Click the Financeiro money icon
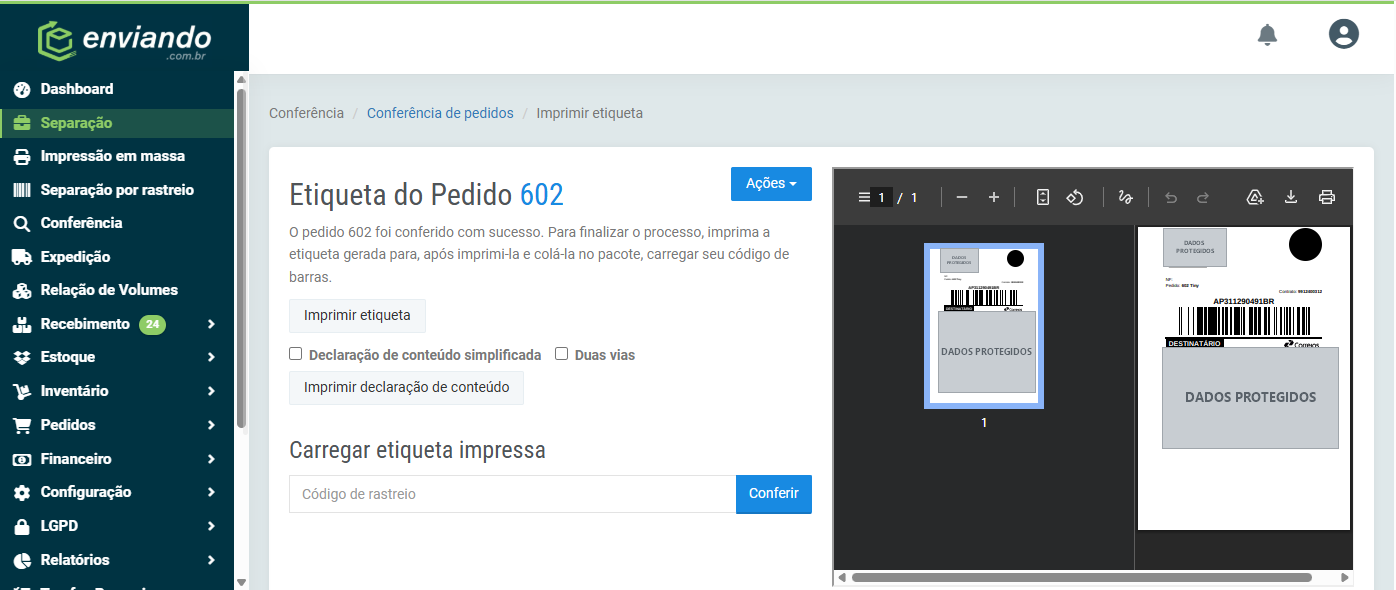Screen dimensions: 1396x590 [x=22, y=459]
